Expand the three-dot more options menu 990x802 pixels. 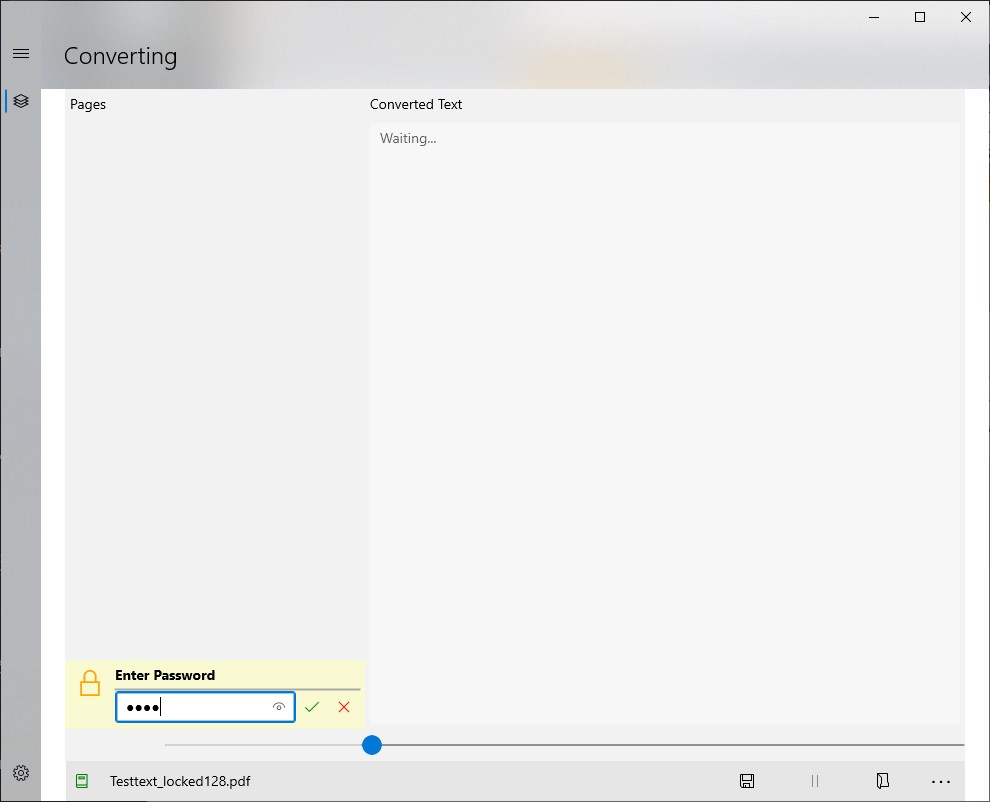(x=941, y=782)
